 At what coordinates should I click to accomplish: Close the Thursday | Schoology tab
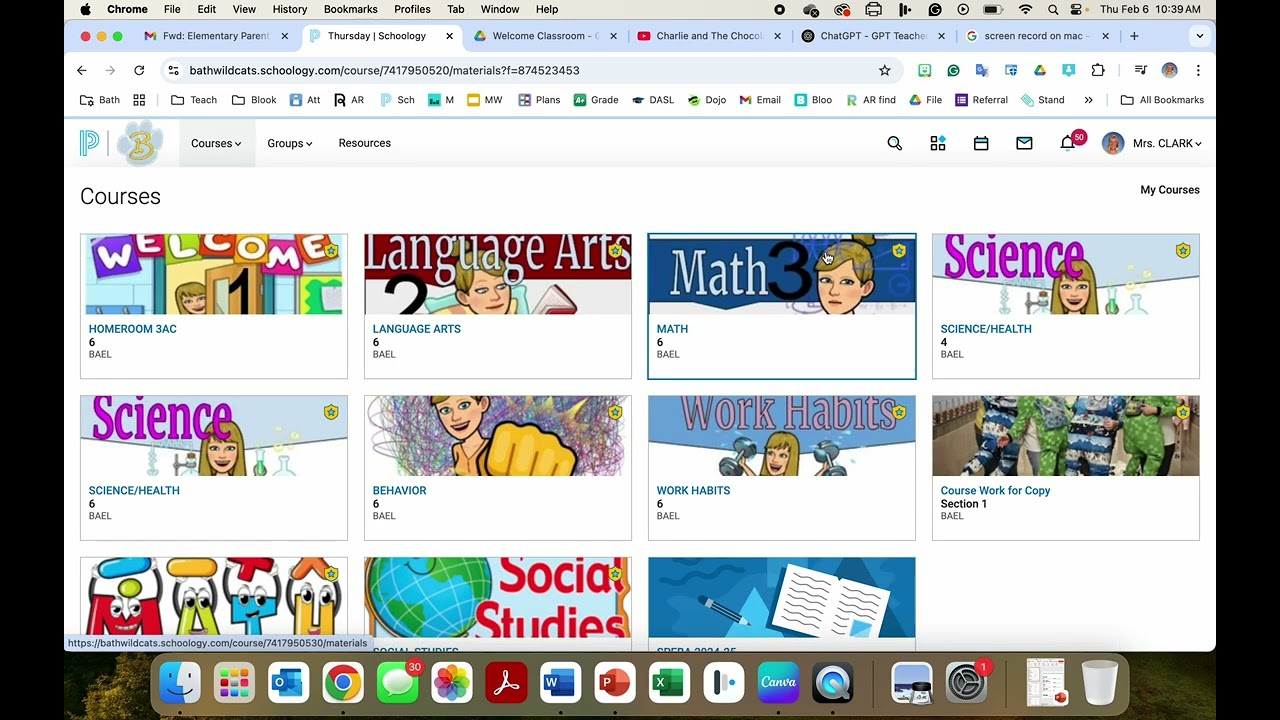click(x=449, y=36)
